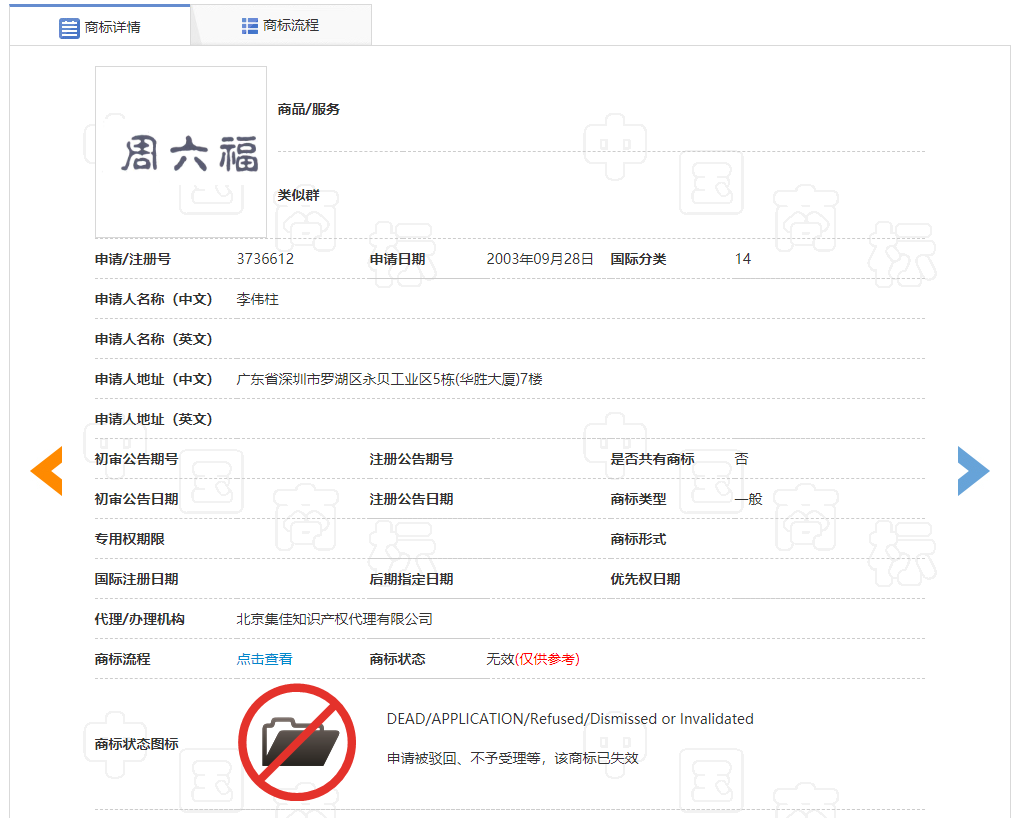Screen dimensions: 1021x818
Task: Click registration number 3736612
Action: click(x=265, y=259)
